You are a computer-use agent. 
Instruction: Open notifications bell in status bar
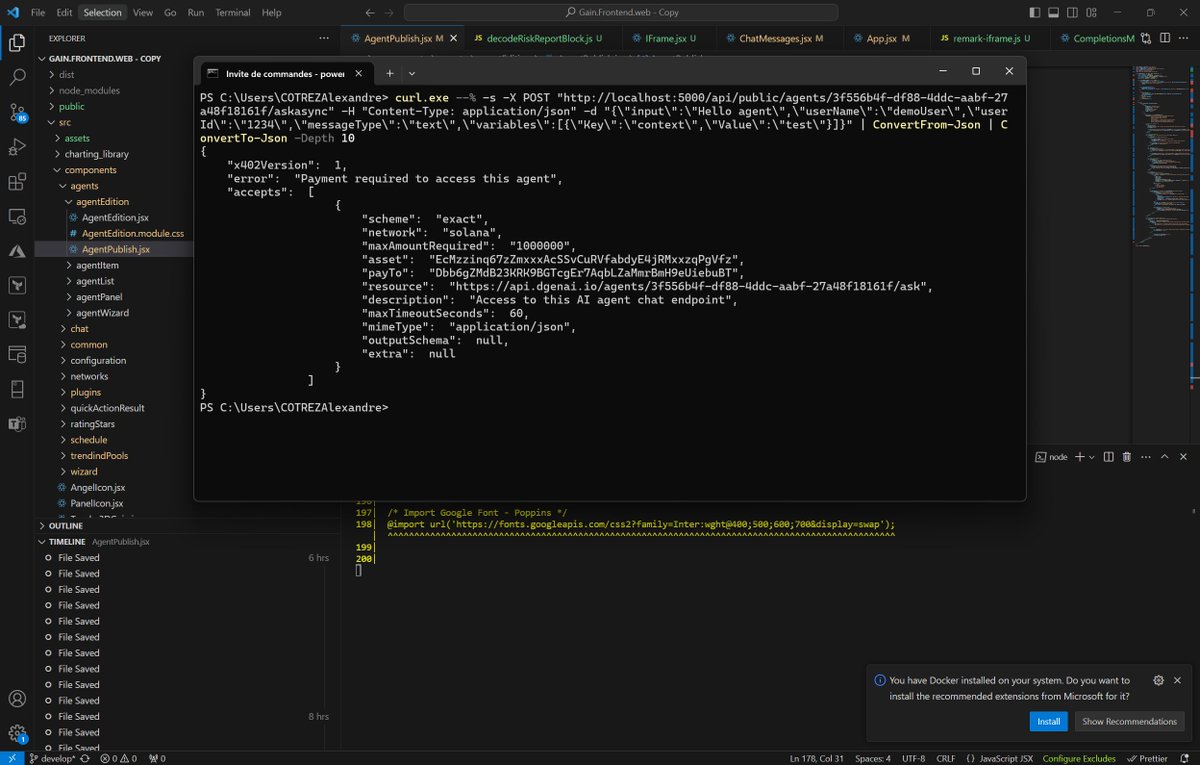(x=1186, y=758)
